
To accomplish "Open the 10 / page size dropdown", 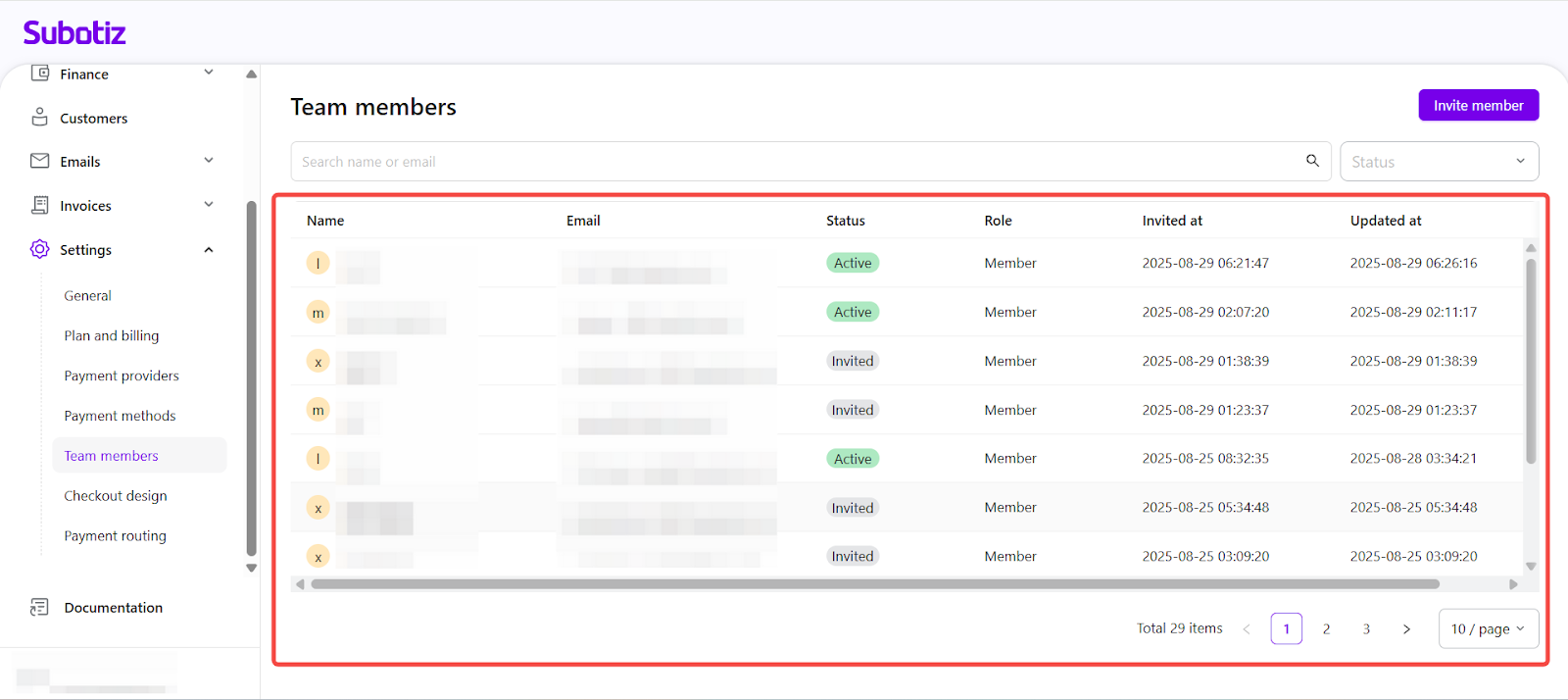I will (x=1488, y=629).
